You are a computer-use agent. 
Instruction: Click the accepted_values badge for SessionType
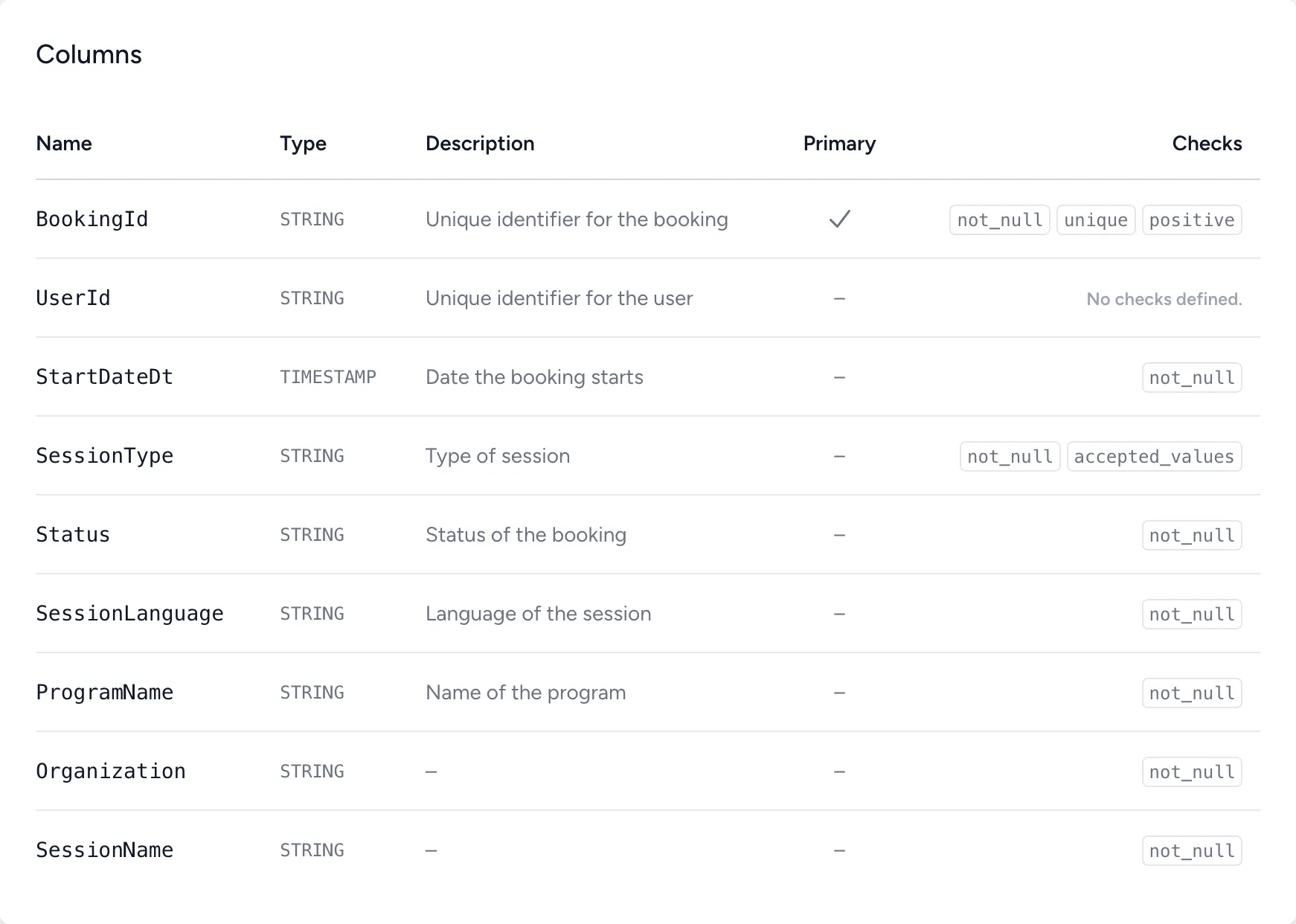1154,457
